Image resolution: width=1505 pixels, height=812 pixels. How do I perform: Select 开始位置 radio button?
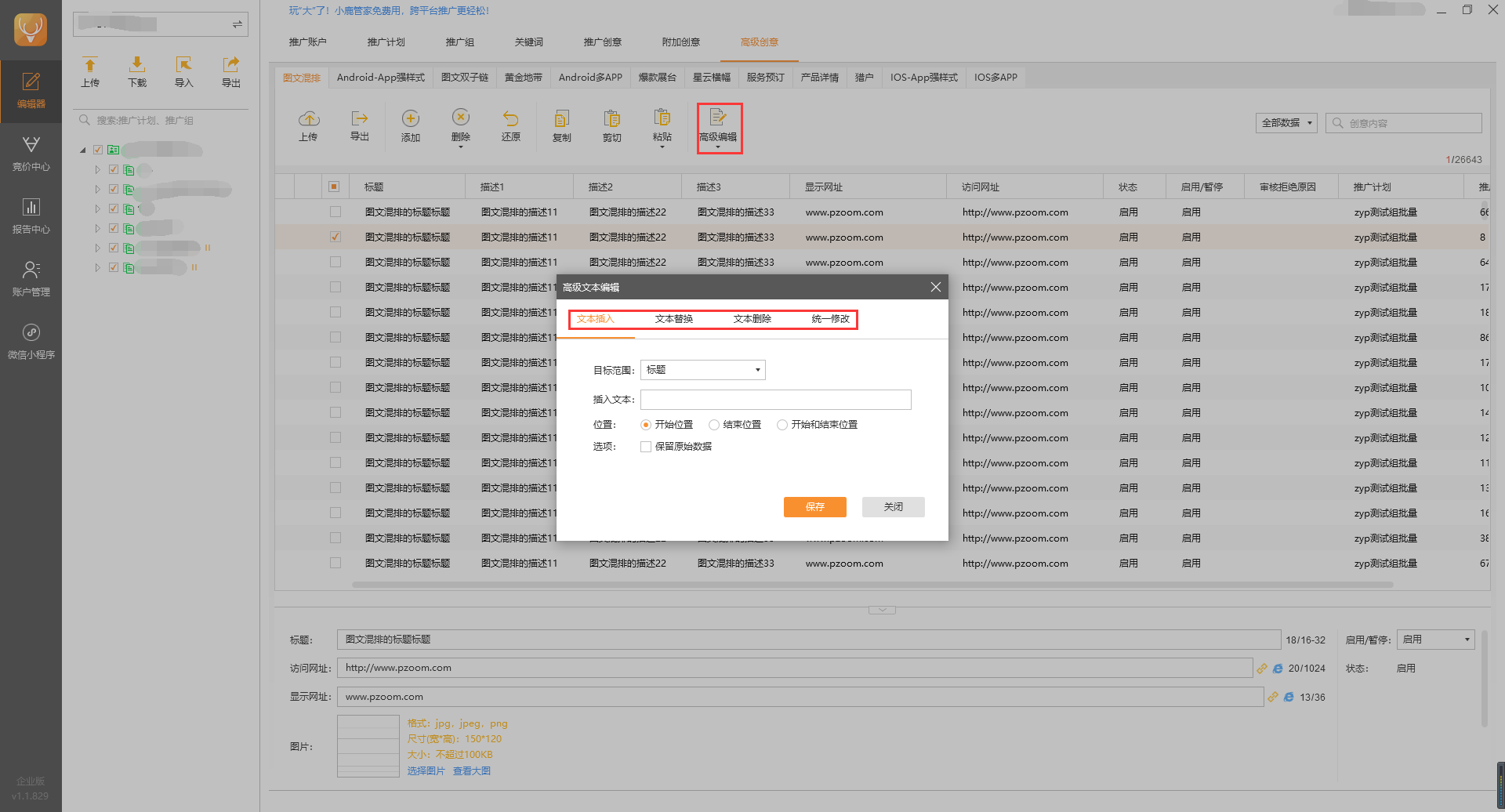click(646, 425)
